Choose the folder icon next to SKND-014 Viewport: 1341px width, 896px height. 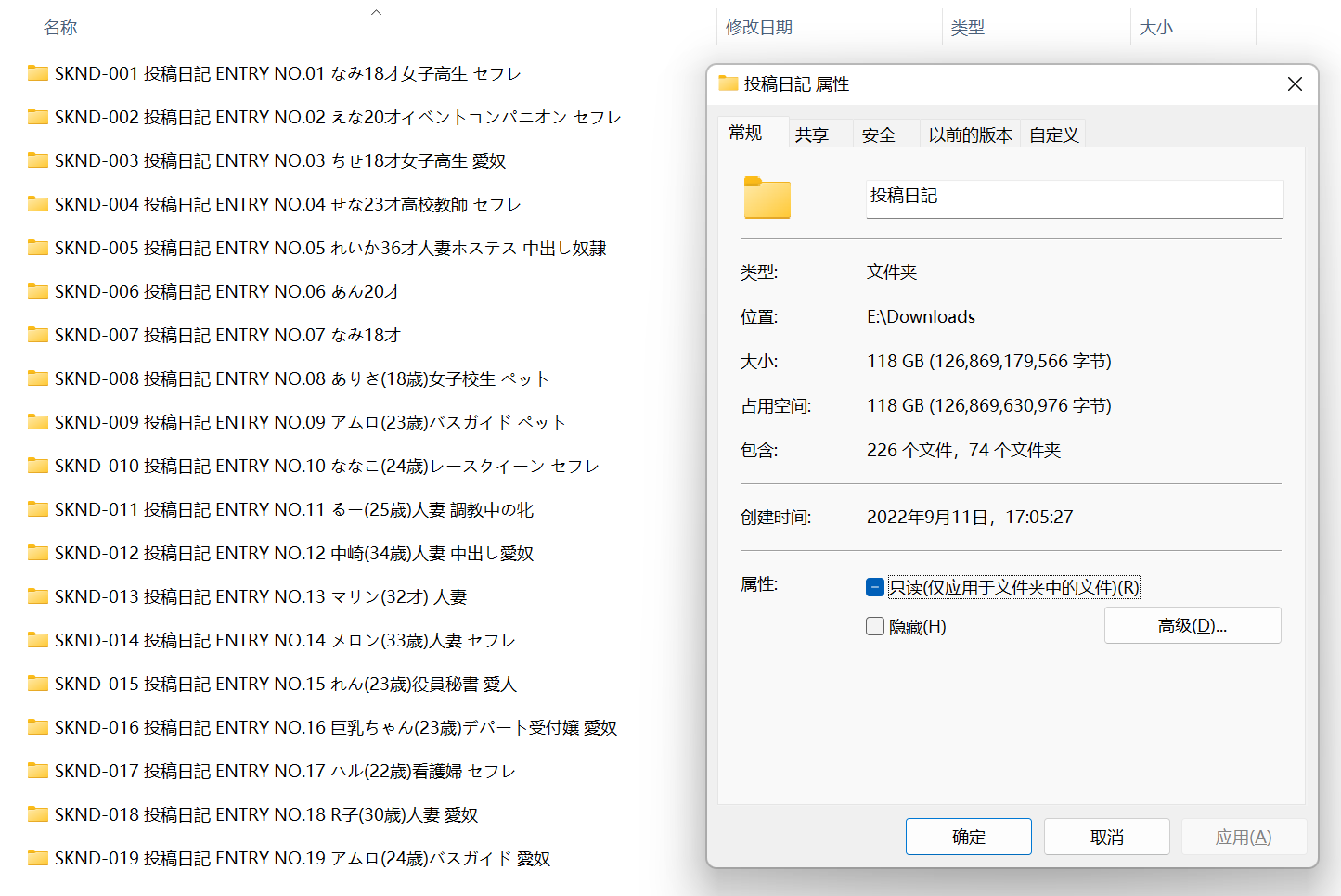click(x=38, y=640)
